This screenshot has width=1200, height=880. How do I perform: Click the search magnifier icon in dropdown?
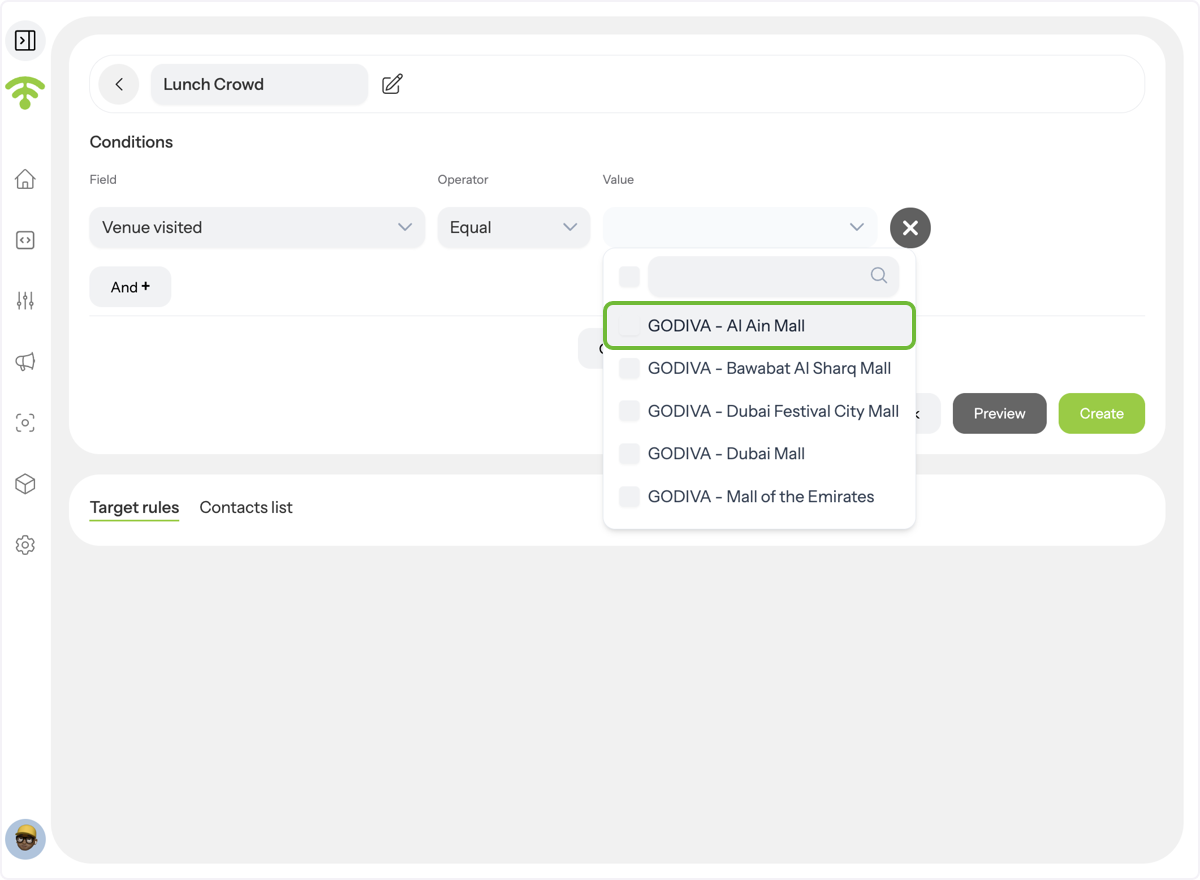point(879,276)
